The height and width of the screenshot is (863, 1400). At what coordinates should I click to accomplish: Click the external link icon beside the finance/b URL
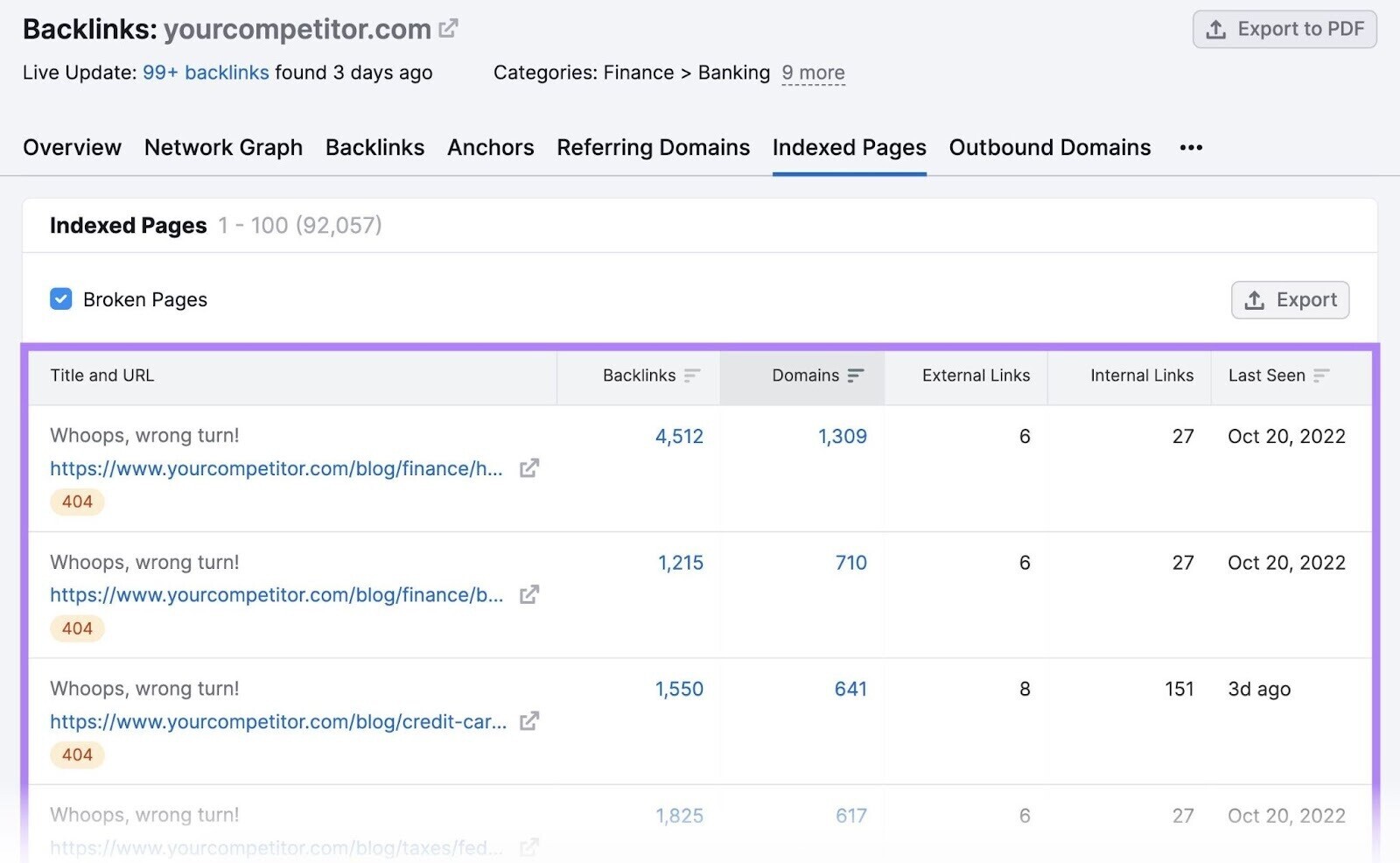pyautogui.click(x=528, y=595)
